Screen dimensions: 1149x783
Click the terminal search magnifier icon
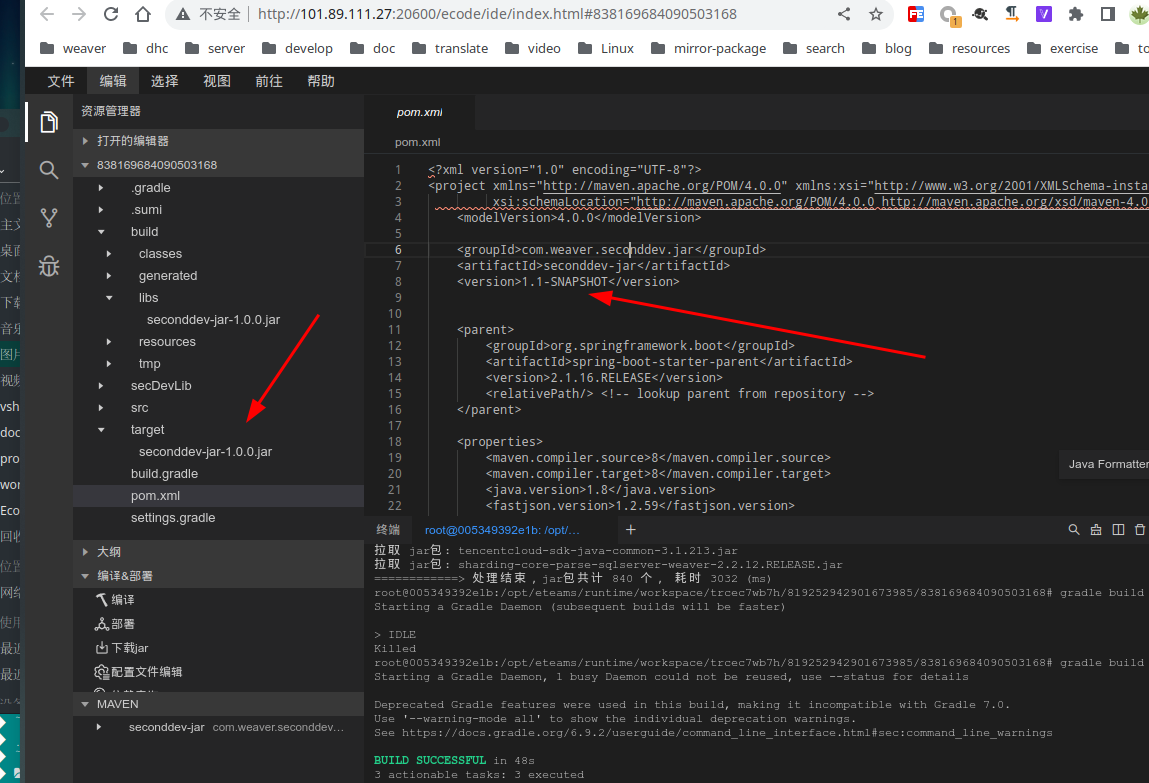(x=1074, y=530)
